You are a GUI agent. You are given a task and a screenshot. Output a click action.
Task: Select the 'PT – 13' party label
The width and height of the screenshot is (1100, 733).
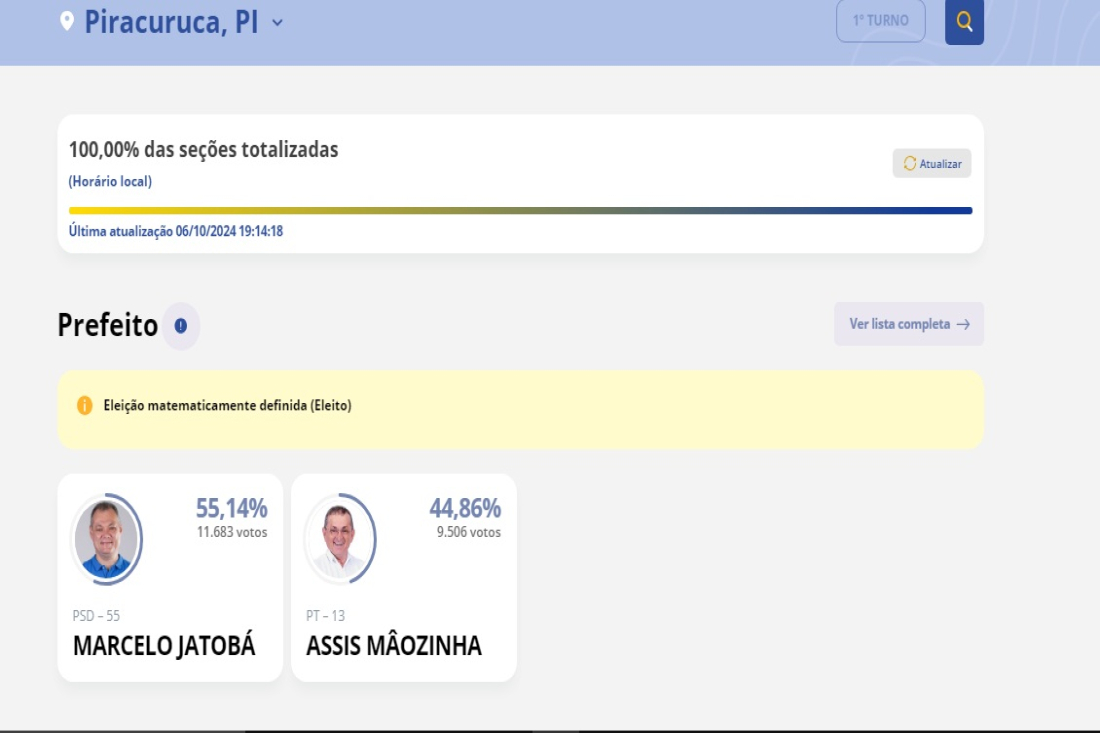(326, 615)
